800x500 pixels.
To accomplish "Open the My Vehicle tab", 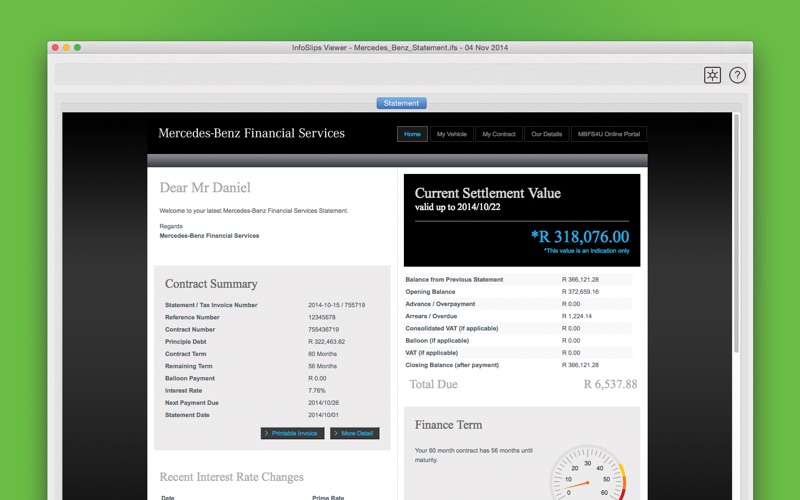I will (x=452, y=134).
